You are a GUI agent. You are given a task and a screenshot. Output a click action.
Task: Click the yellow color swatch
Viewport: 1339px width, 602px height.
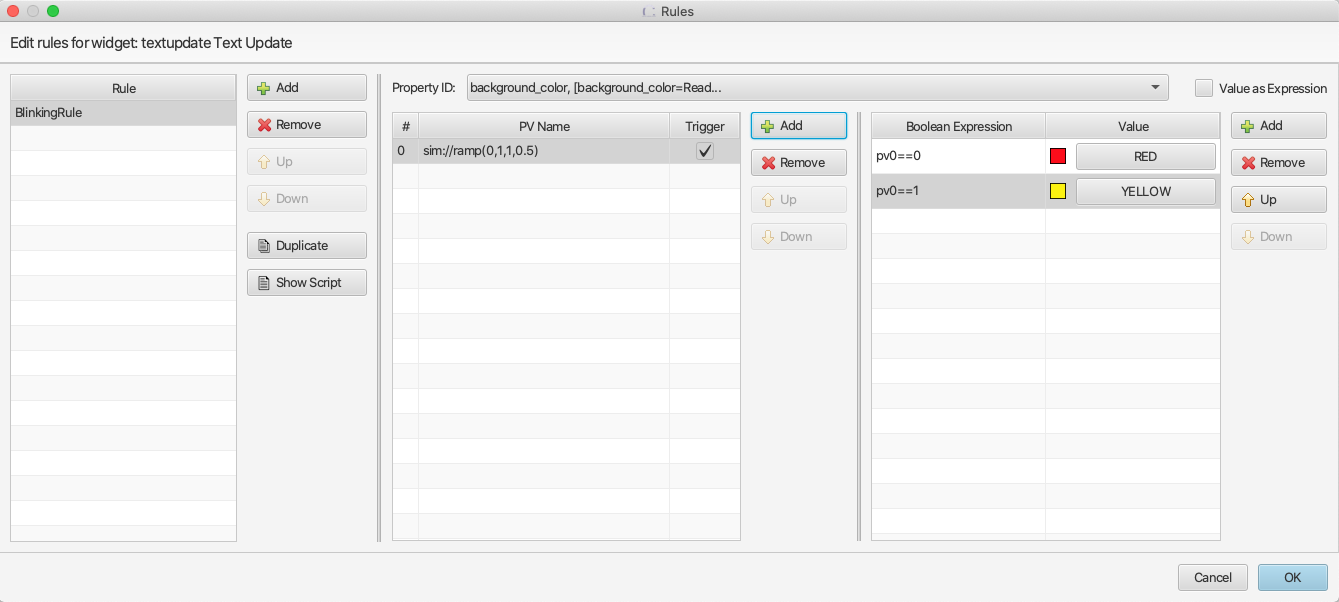click(x=1058, y=191)
